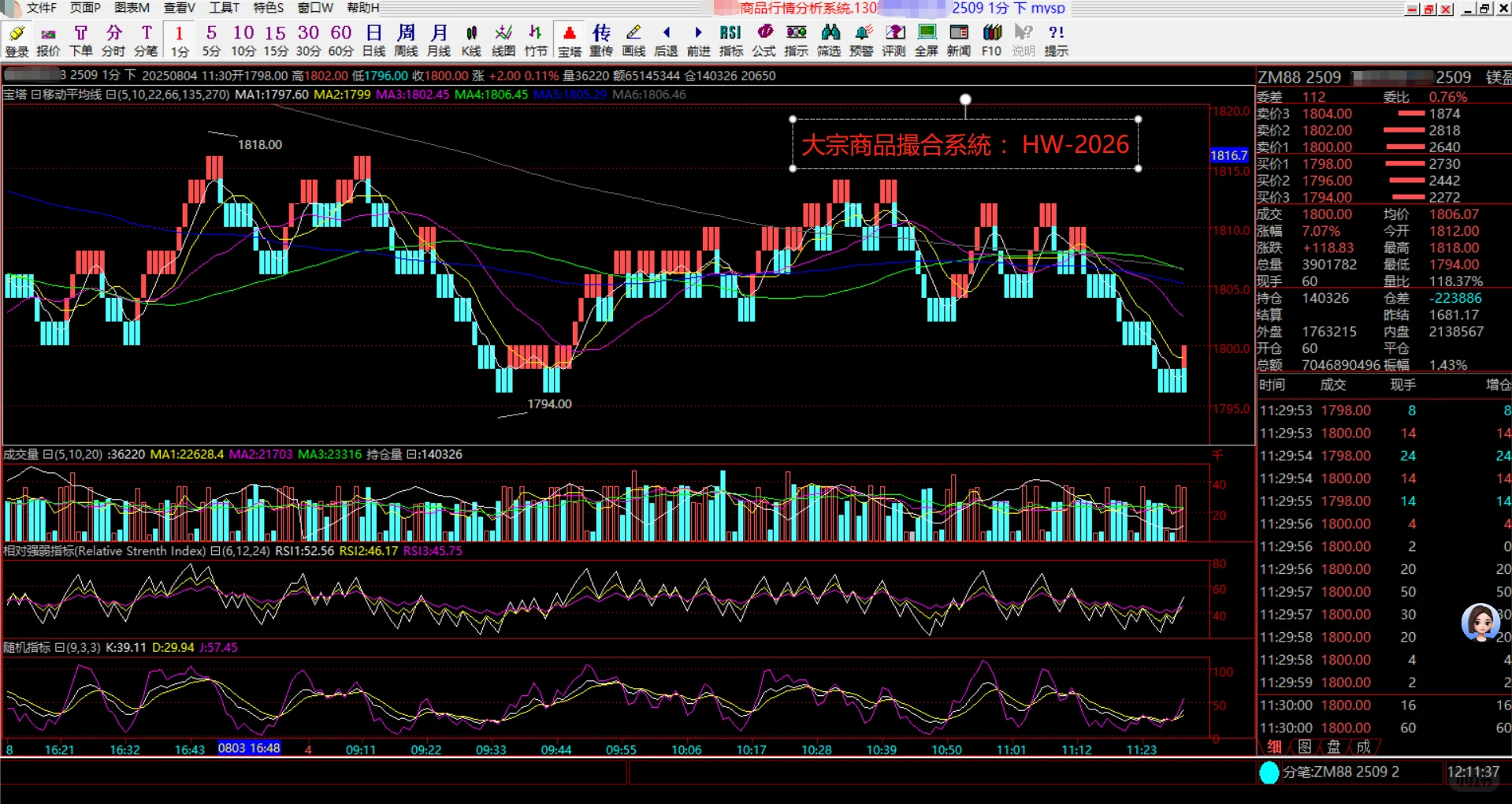Image resolution: width=1512 pixels, height=804 pixels.
Task: Open the 下单 order placement tool
Action: (81, 40)
